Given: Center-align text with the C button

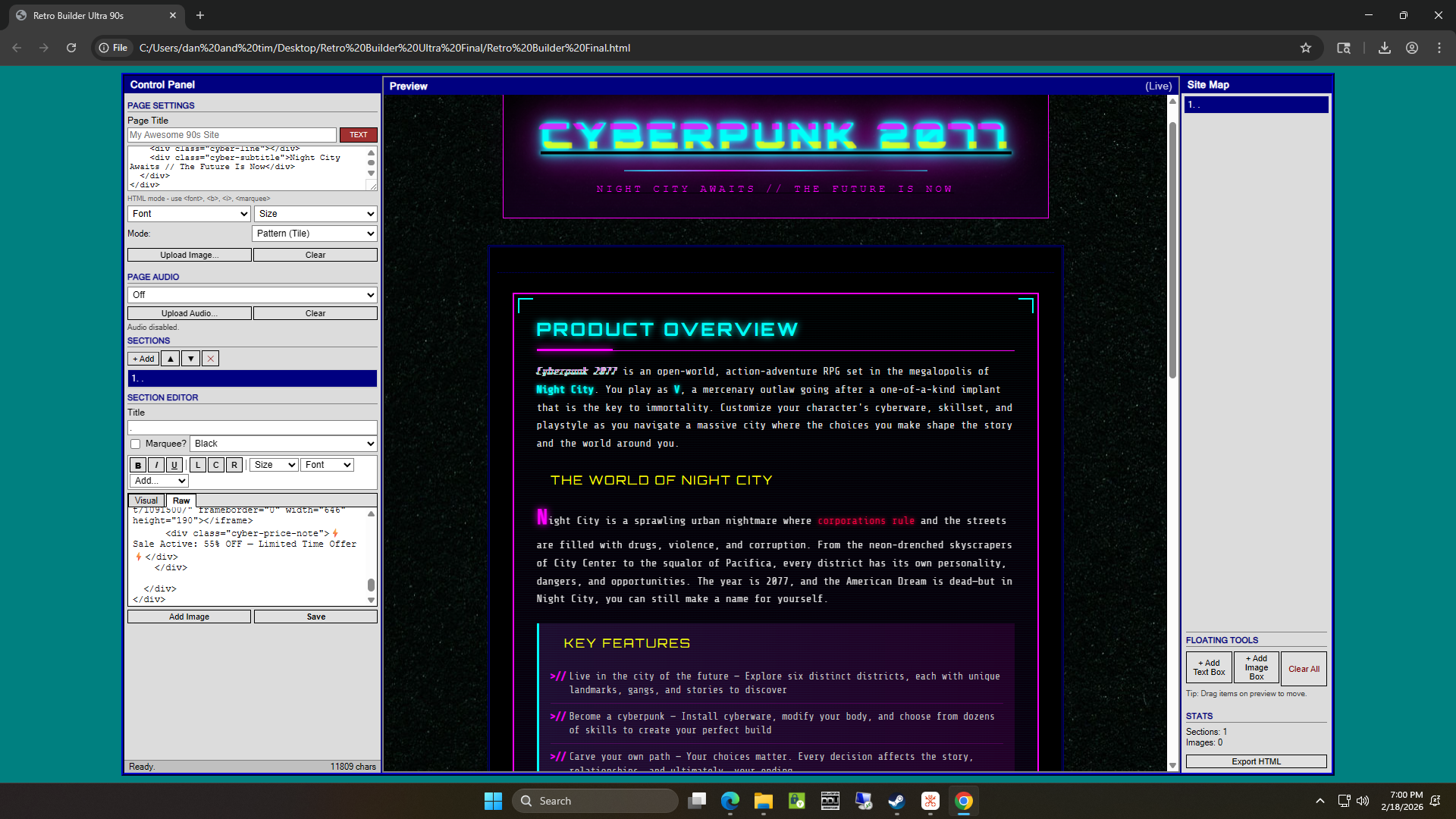Looking at the screenshot, I should (x=216, y=465).
